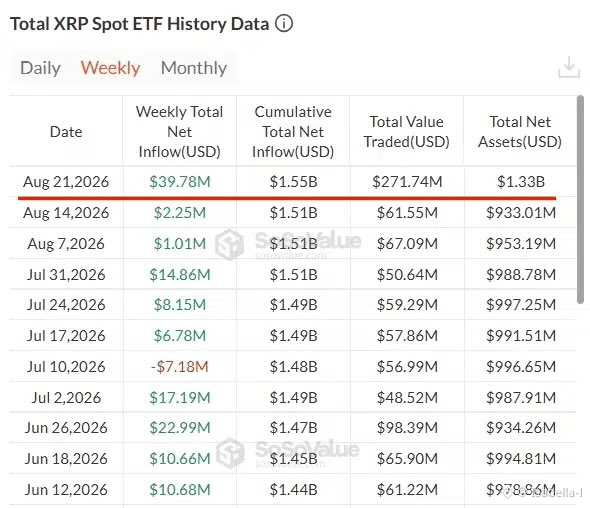Click the -$7.18M outflow value
This screenshot has width=590, height=508.
(179, 367)
